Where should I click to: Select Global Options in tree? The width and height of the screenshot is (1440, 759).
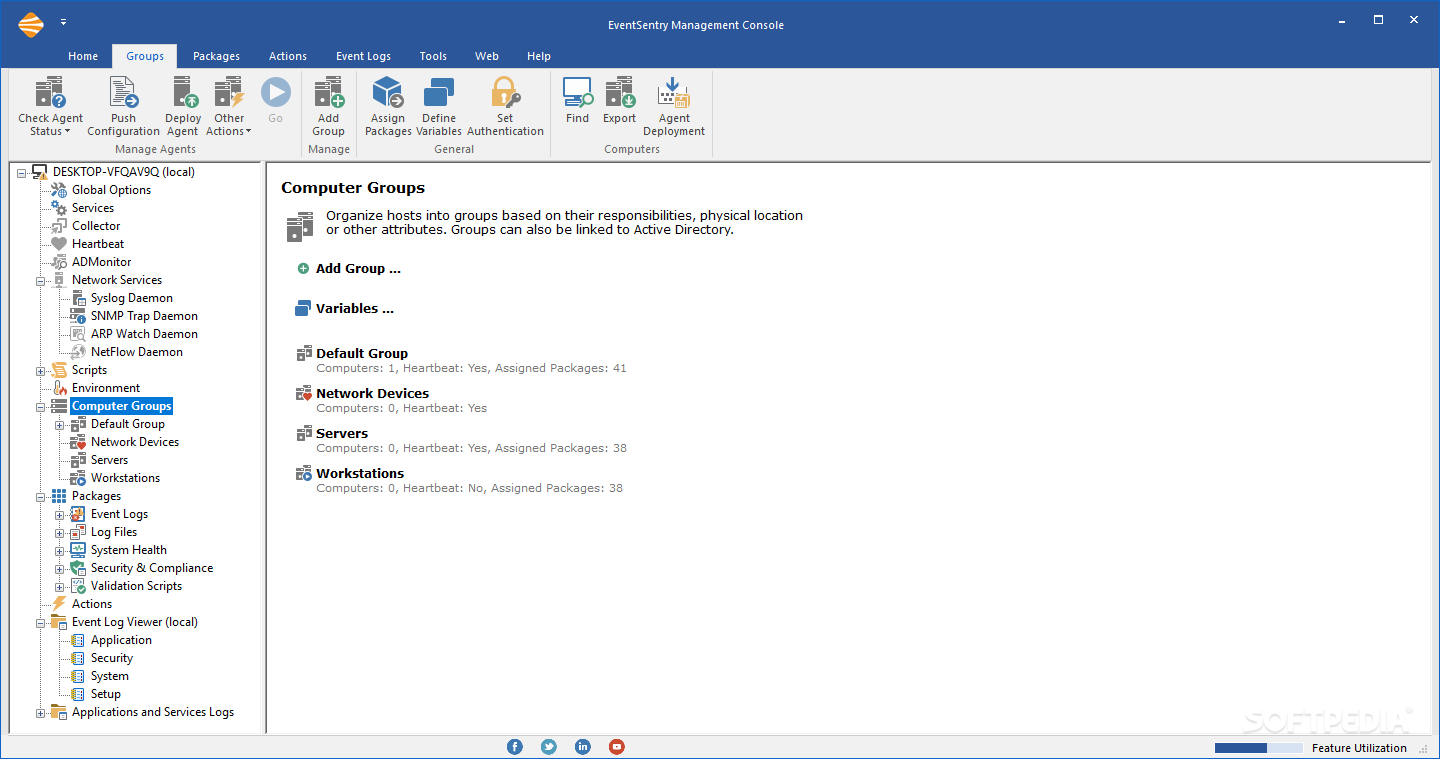tap(111, 190)
